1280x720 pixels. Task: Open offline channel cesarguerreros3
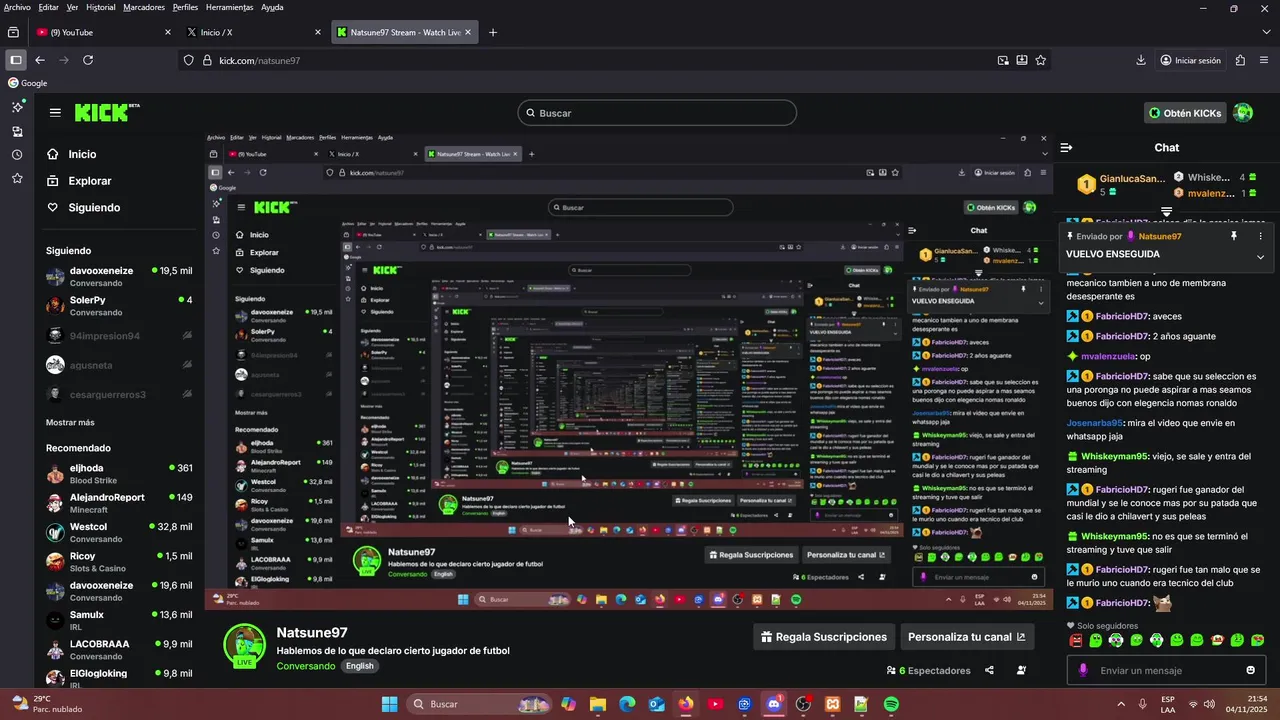pos(119,394)
